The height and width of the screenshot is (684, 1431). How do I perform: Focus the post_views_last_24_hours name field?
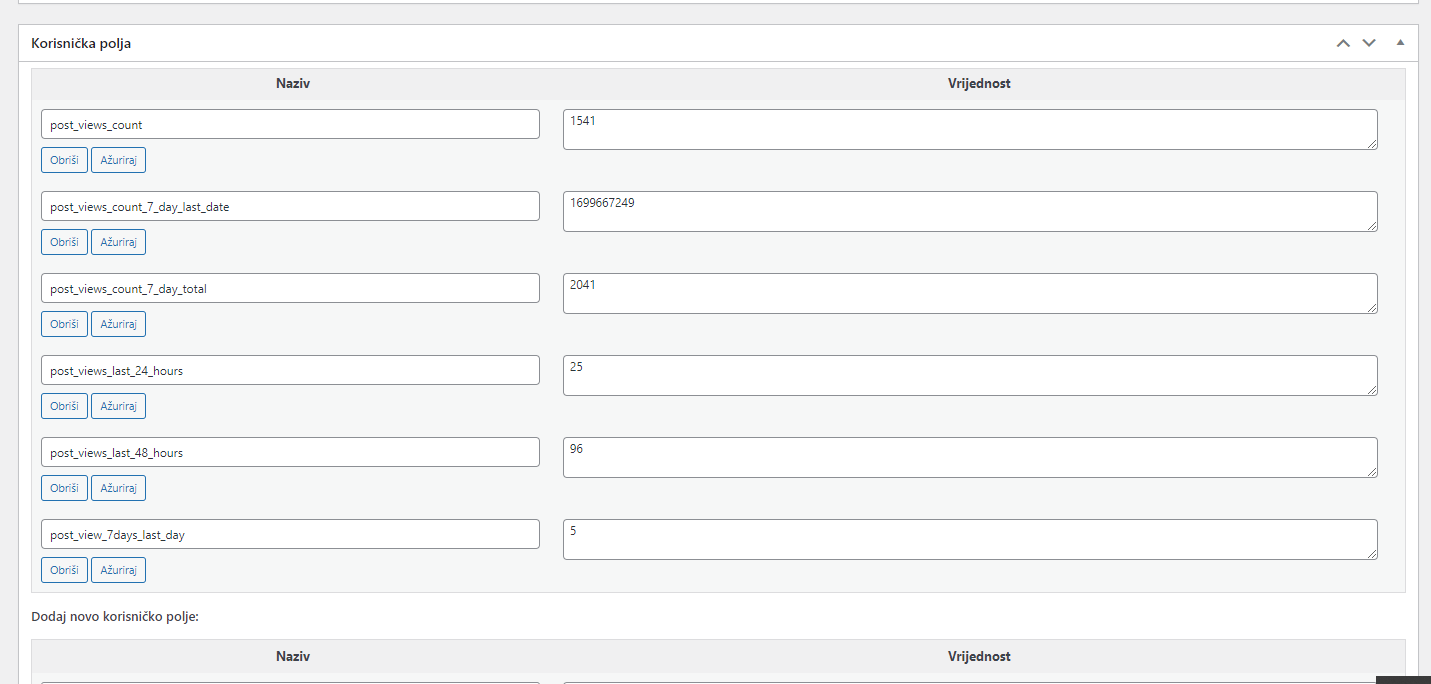(x=290, y=371)
